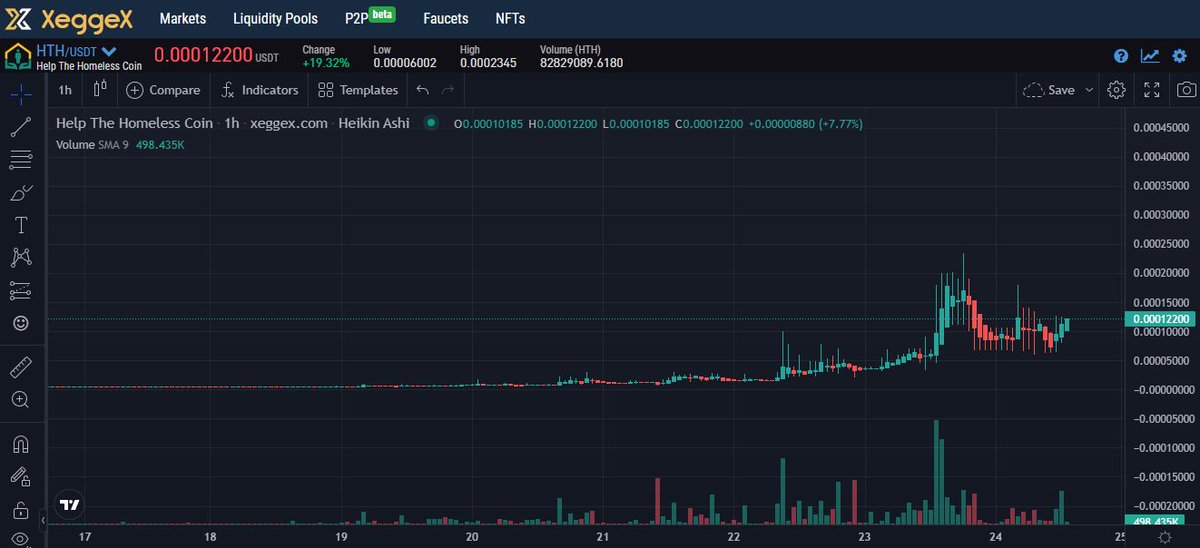
Task: Click date 22 on the time axis
Action: 734,537
